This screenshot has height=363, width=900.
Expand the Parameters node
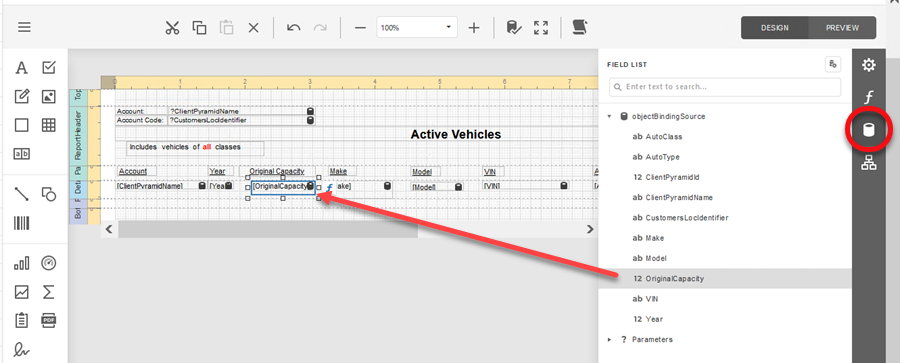pos(609,339)
